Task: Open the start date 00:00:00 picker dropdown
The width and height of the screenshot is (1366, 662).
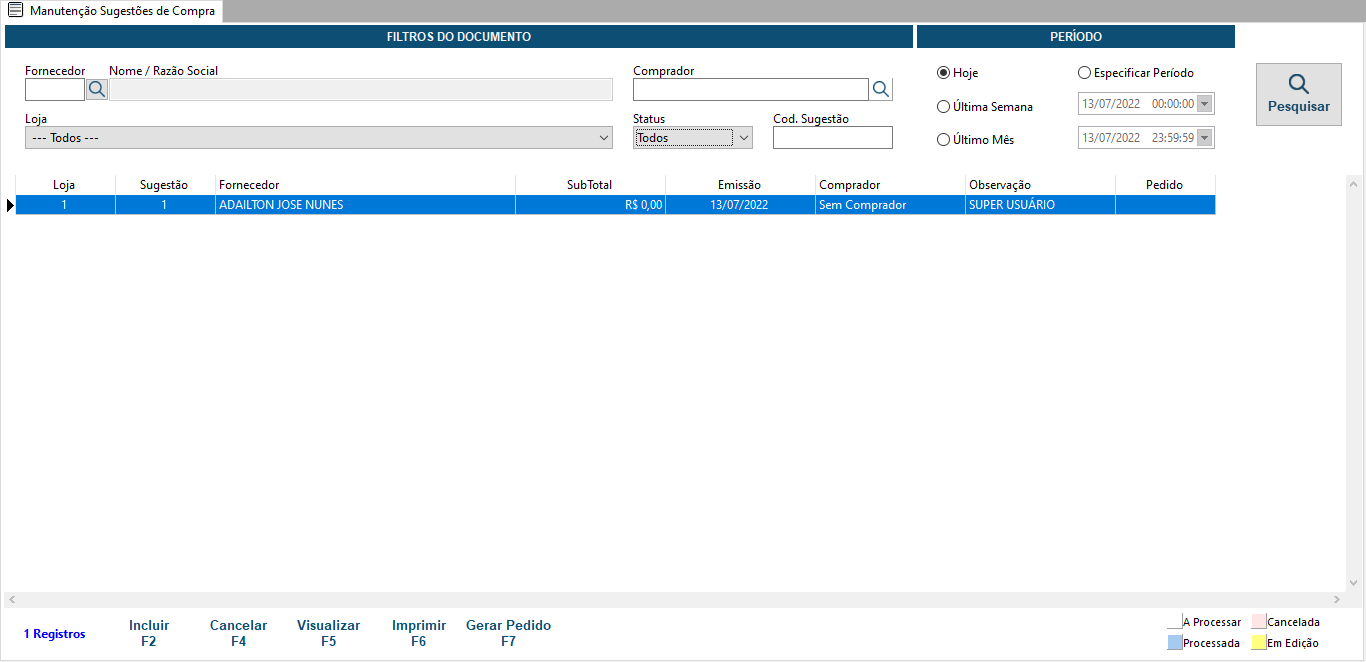Action: [x=1204, y=104]
